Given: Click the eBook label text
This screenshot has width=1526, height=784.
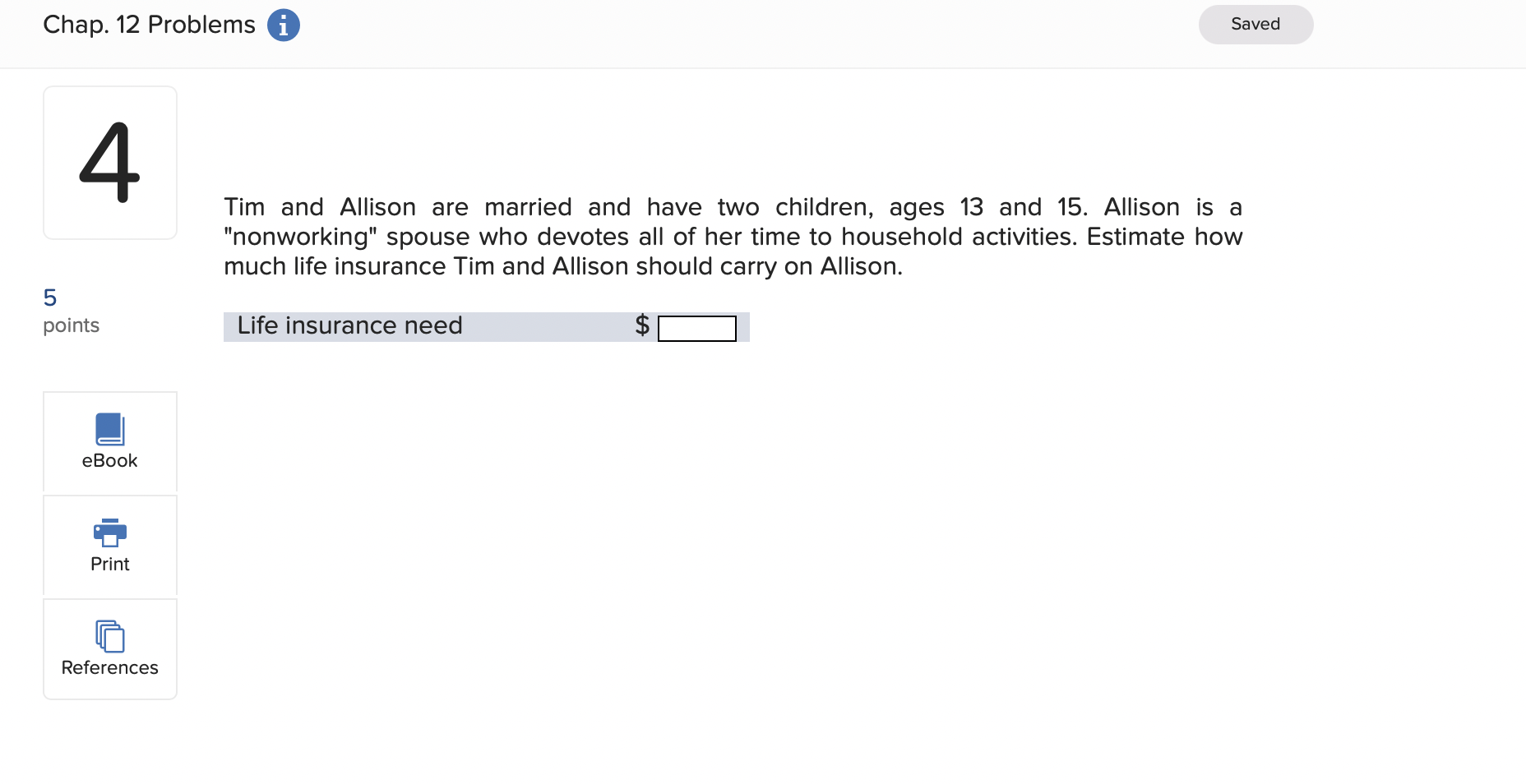Looking at the screenshot, I should click(109, 461).
